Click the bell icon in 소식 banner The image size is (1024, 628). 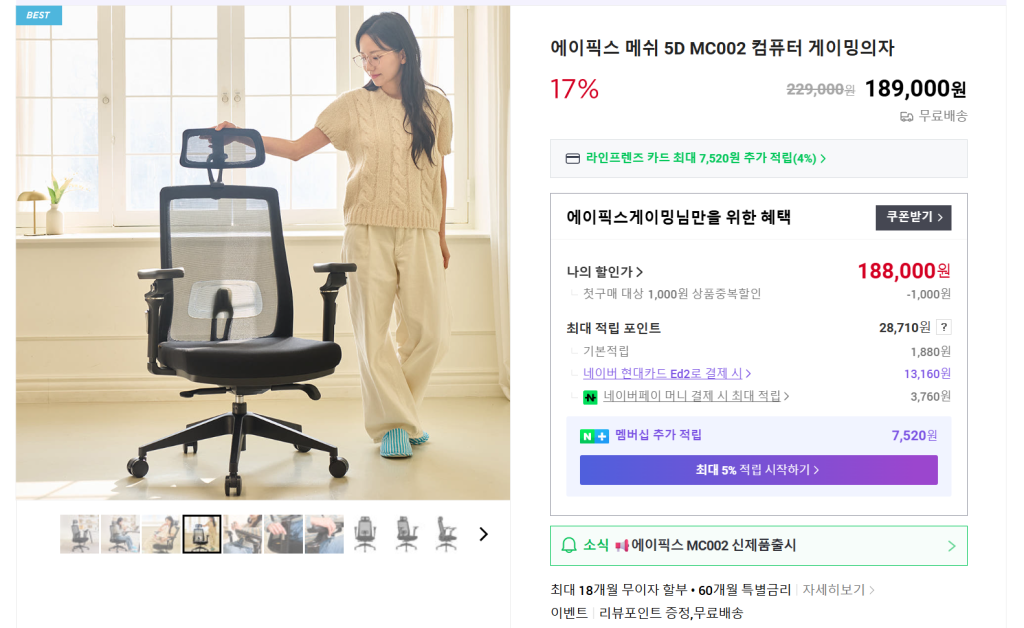(x=569, y=545)
